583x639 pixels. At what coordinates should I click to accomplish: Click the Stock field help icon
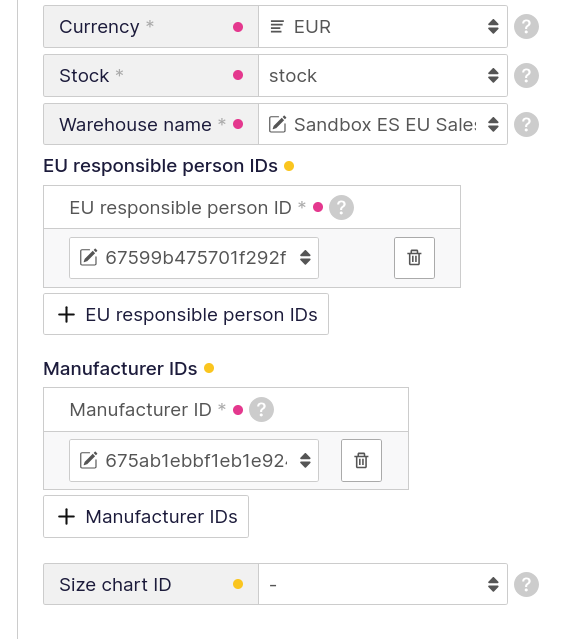click(526, 75)
